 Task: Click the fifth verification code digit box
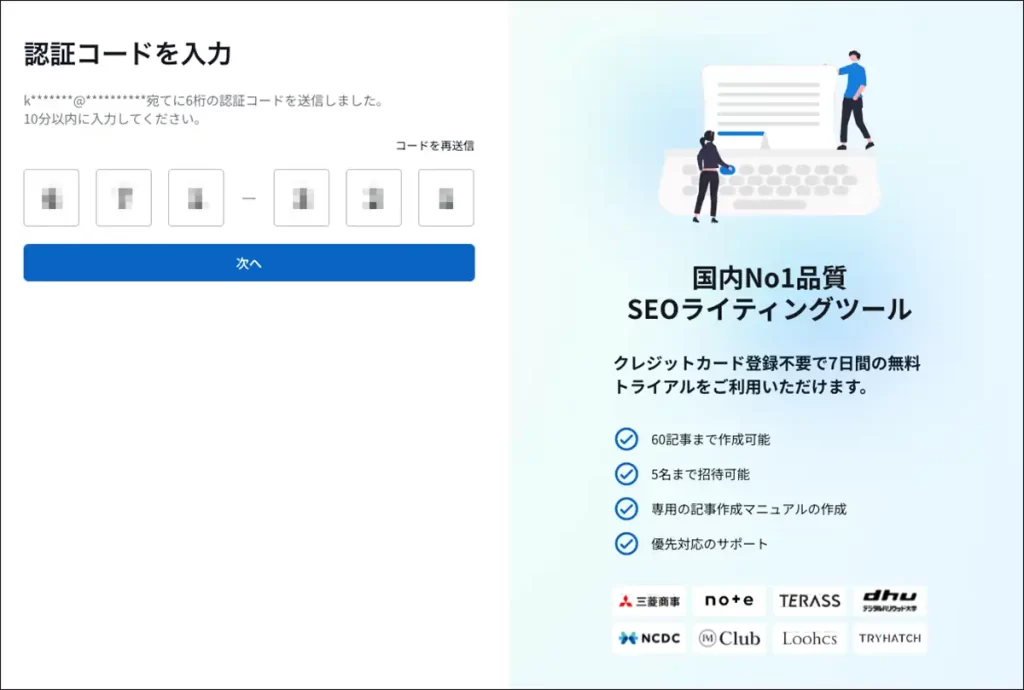click(374, 198)
